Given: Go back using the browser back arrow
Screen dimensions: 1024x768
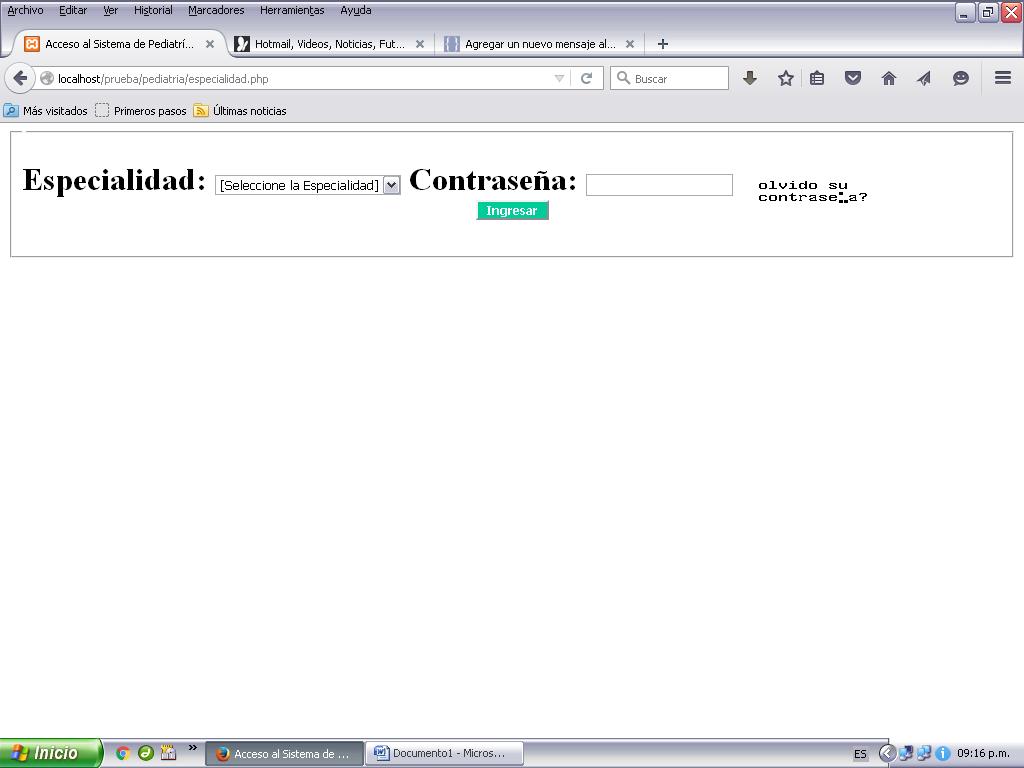Looking at the screenshot, I should click(20, 79).
